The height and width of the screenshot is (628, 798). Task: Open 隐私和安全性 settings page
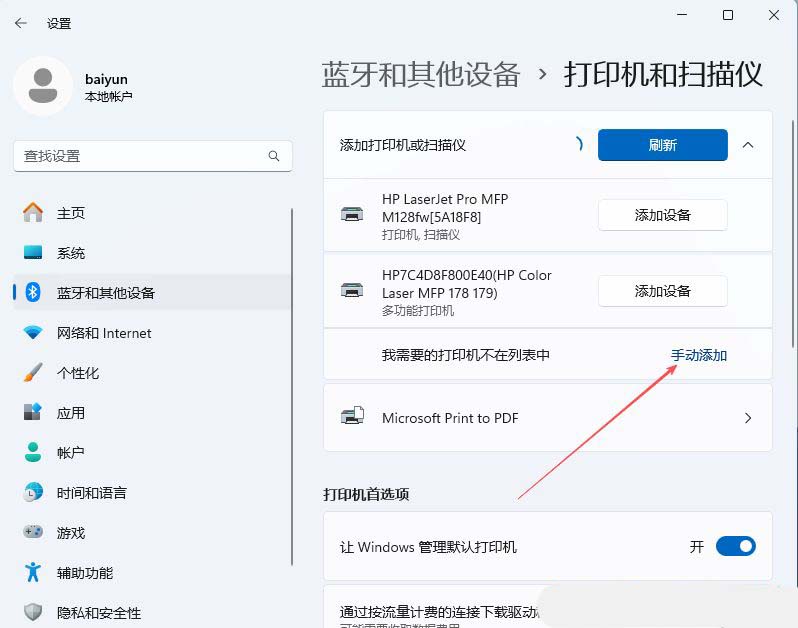click(x=152, y=612)
